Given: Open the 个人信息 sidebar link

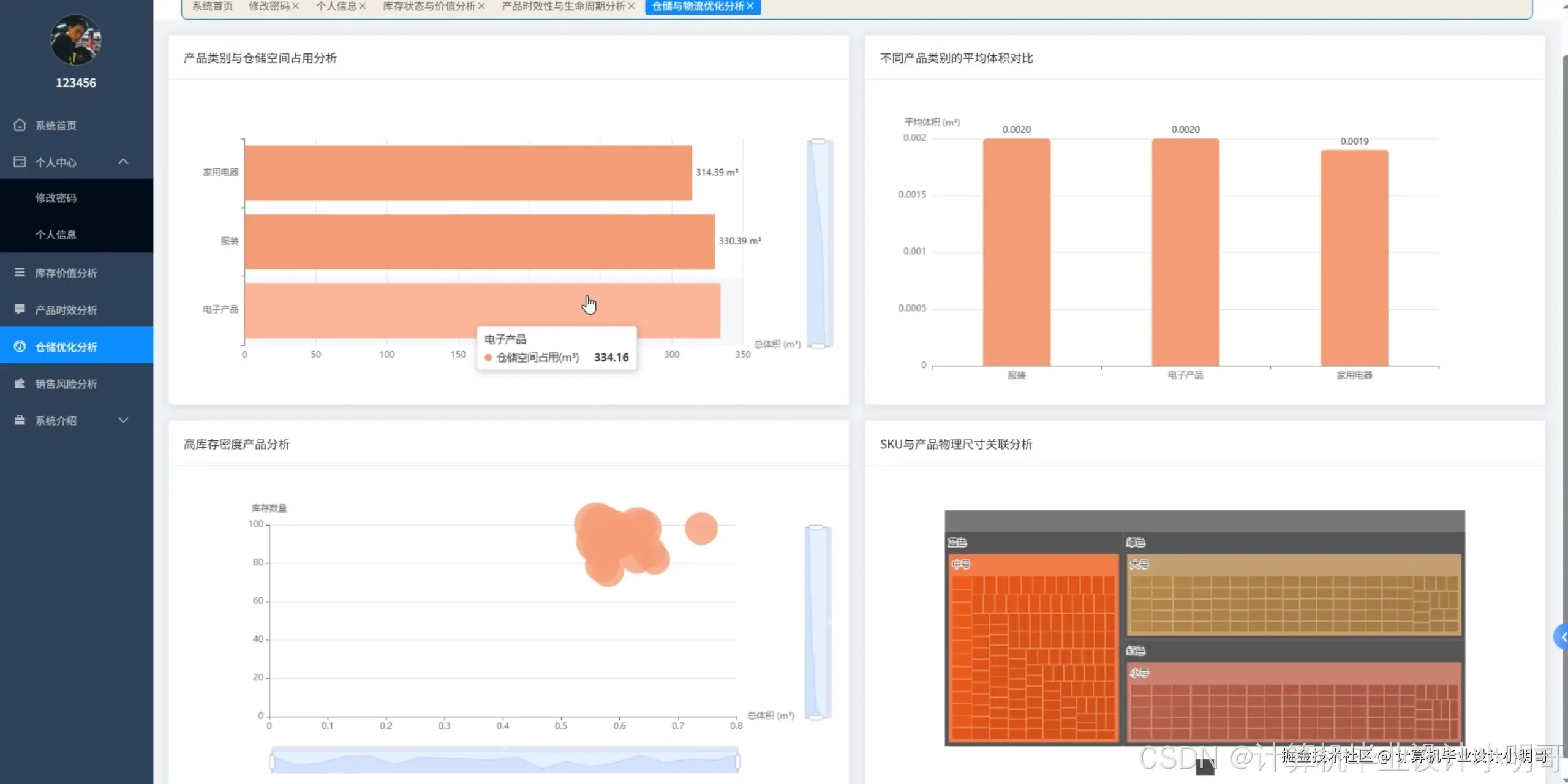Looking at the screenshot, I should pos(56,235).
